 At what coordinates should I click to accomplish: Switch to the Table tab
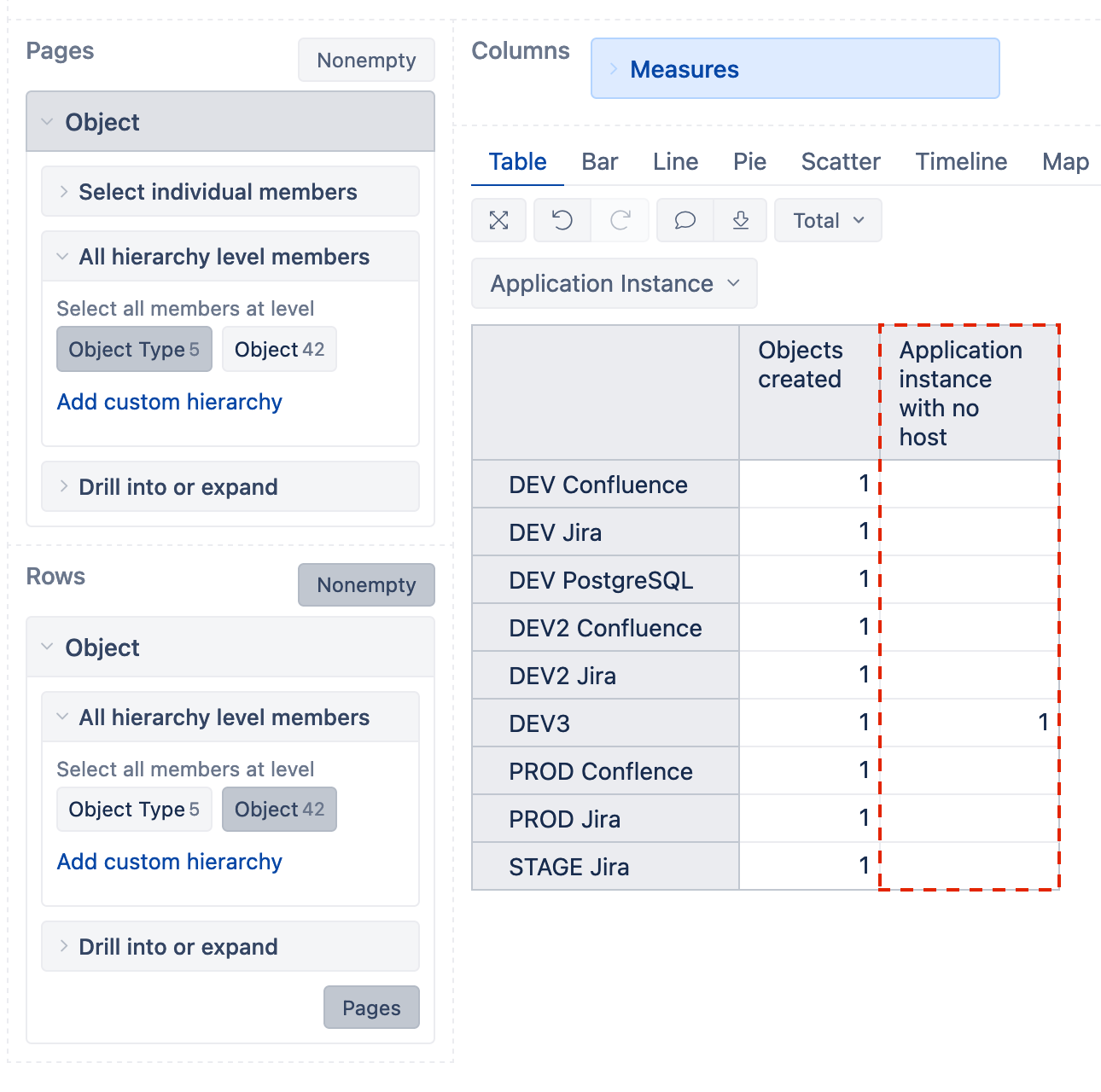[517, 161]
